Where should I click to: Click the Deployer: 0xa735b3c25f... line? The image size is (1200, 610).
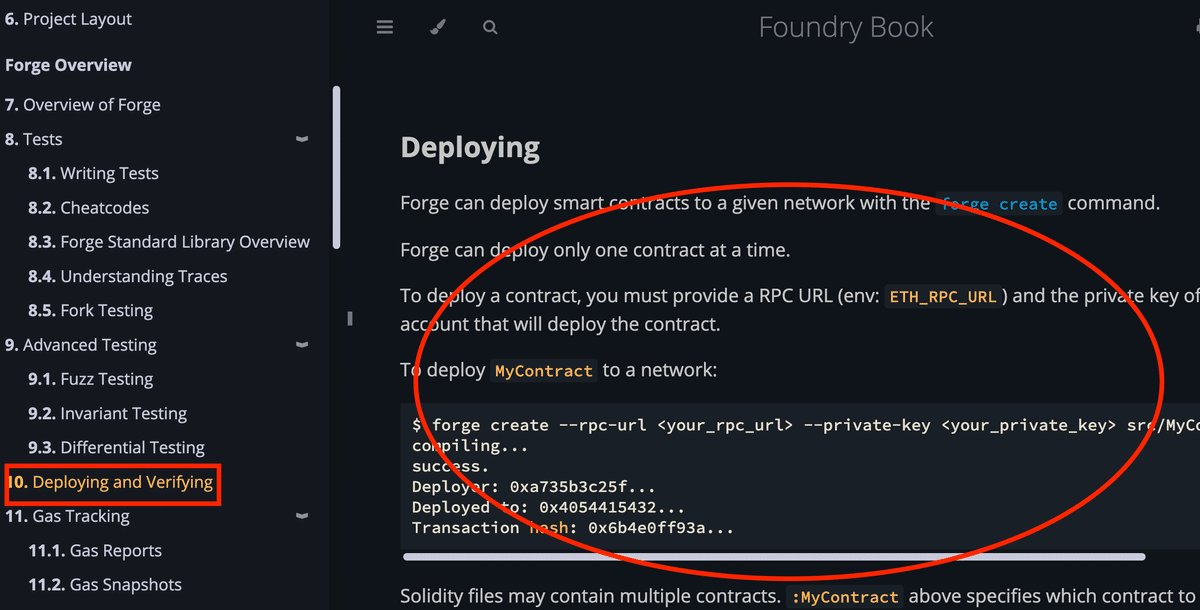(533, 487)
